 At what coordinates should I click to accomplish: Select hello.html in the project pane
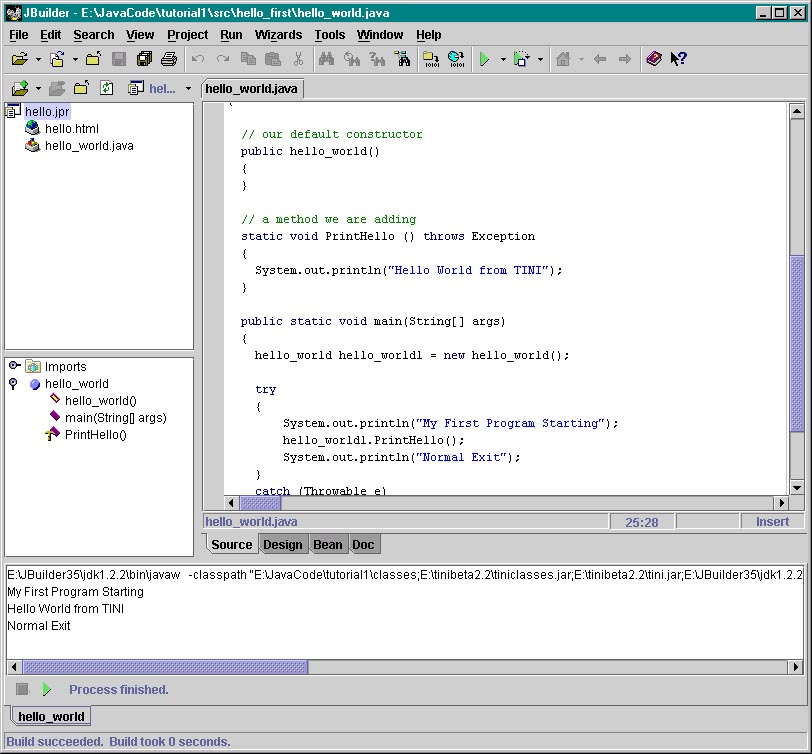pyautogui.click(x=70, y=128)
